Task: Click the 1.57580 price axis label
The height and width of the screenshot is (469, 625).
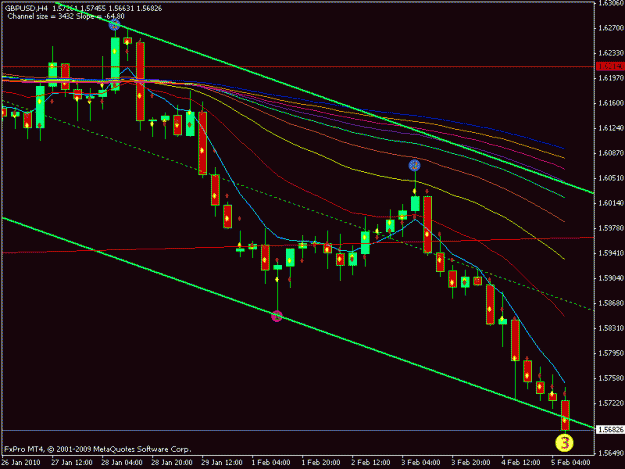Action: pyautogui.click(x=611, y=378)
